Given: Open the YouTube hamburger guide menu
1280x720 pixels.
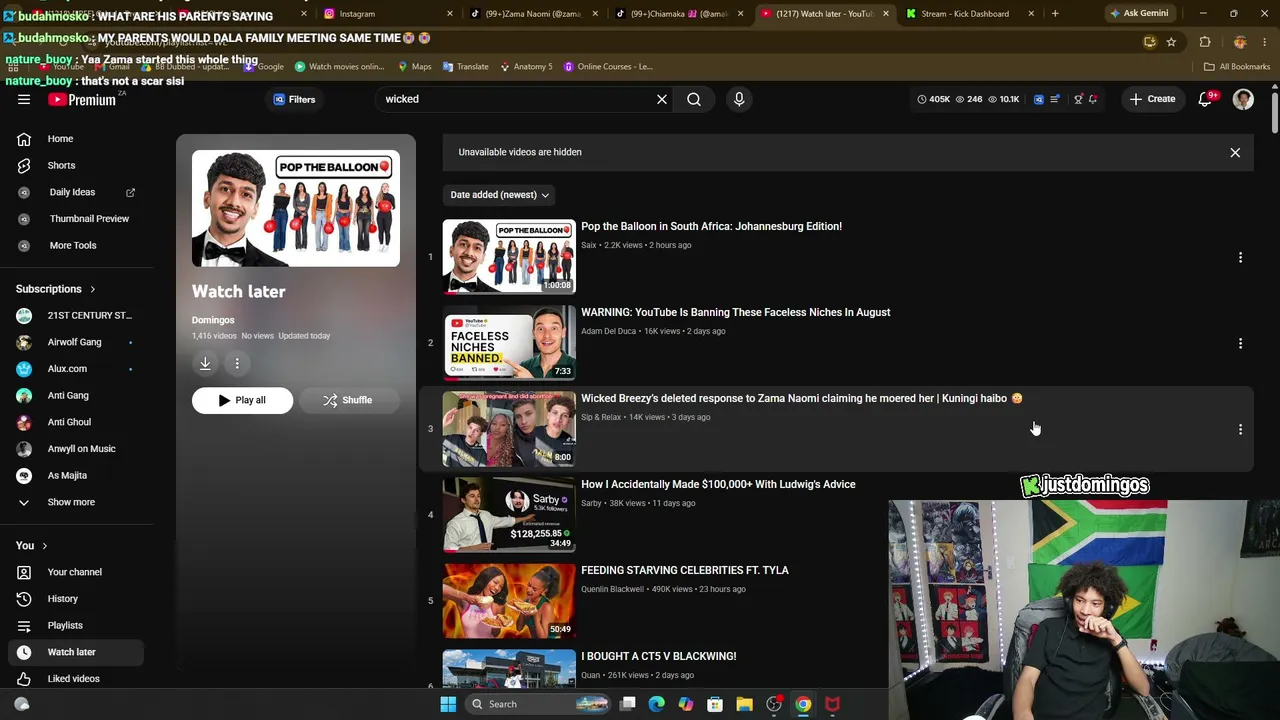Looking at the screenshot, I should 24,99.
